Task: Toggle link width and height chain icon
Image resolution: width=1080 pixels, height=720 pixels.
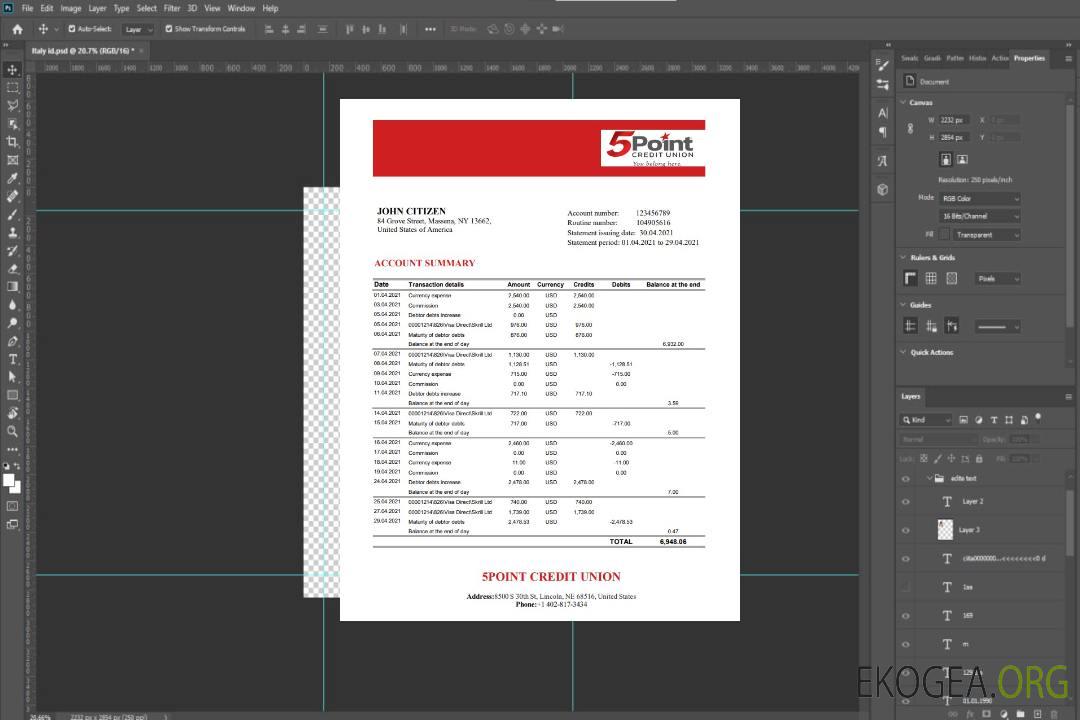Action: point(911,129)
